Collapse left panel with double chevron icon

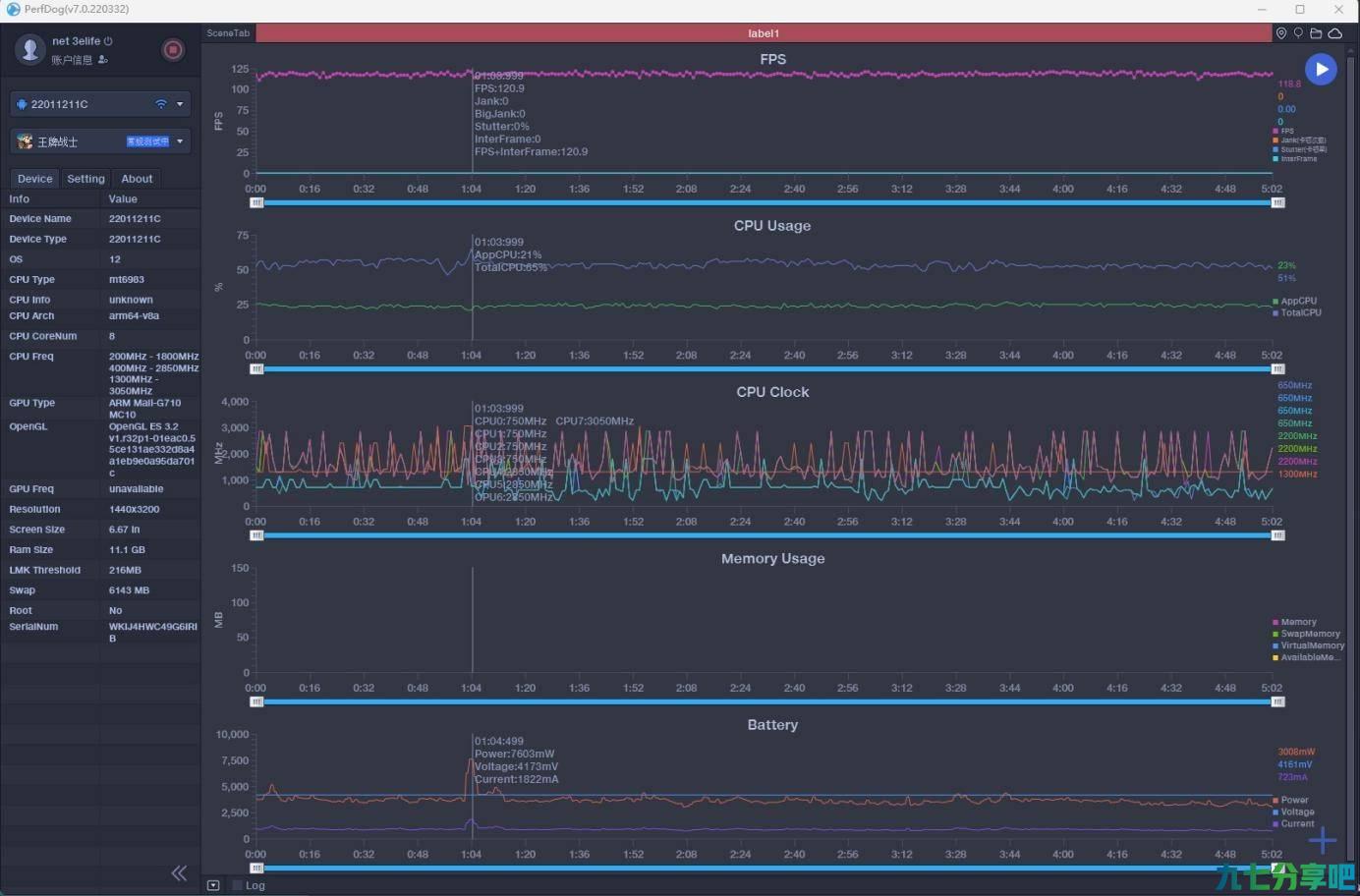pos(179,872)
